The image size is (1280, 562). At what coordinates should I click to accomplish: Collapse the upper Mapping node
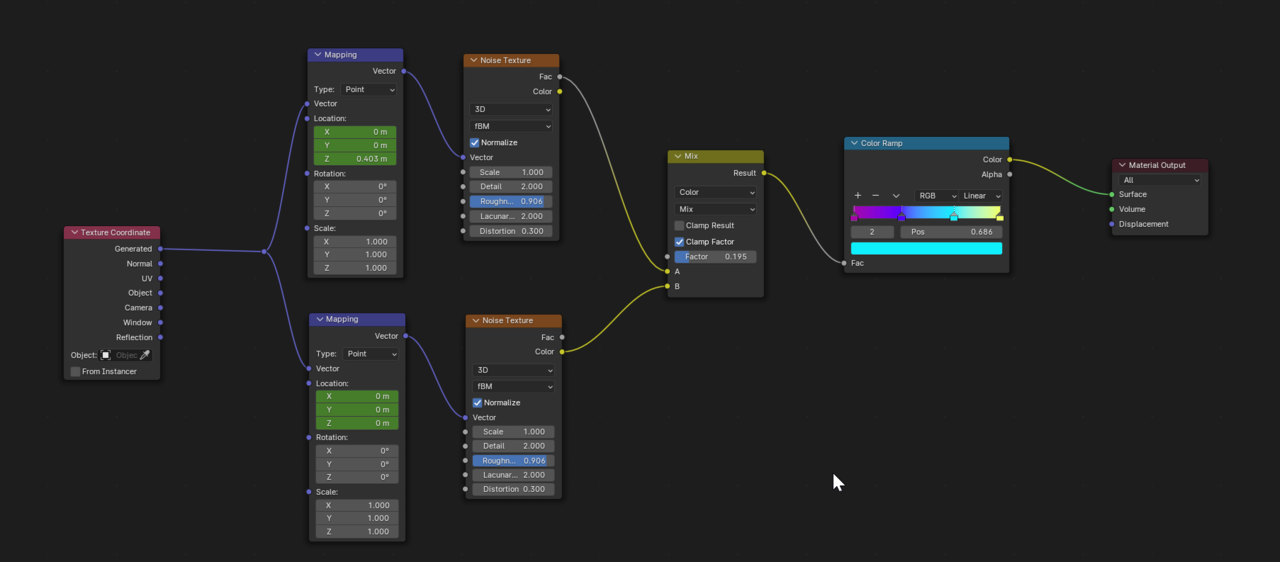pos(317,55)
